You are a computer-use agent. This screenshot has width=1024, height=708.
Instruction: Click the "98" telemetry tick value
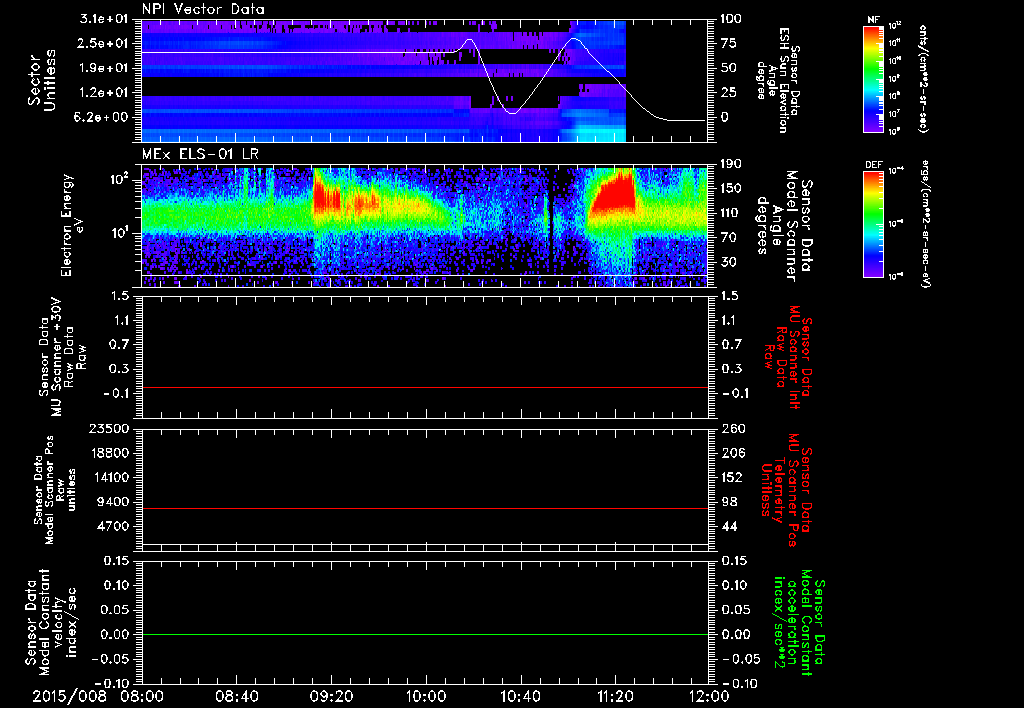pos(729,502)
